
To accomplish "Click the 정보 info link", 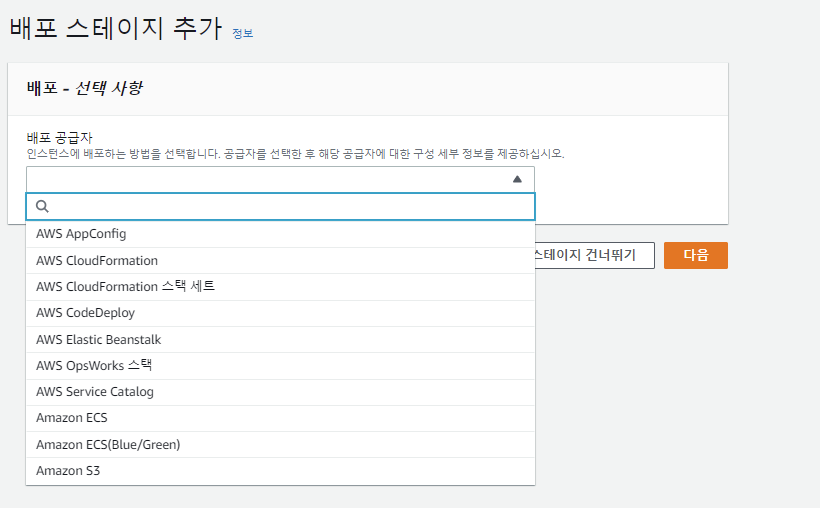I will pyautogui.click(x=243, y=33).
